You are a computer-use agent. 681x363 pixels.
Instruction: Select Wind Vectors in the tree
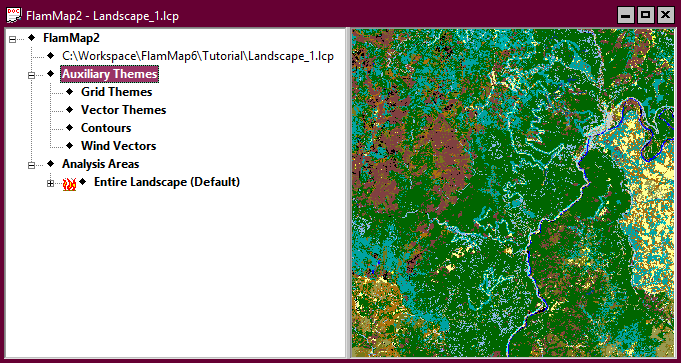coord(119,146)
